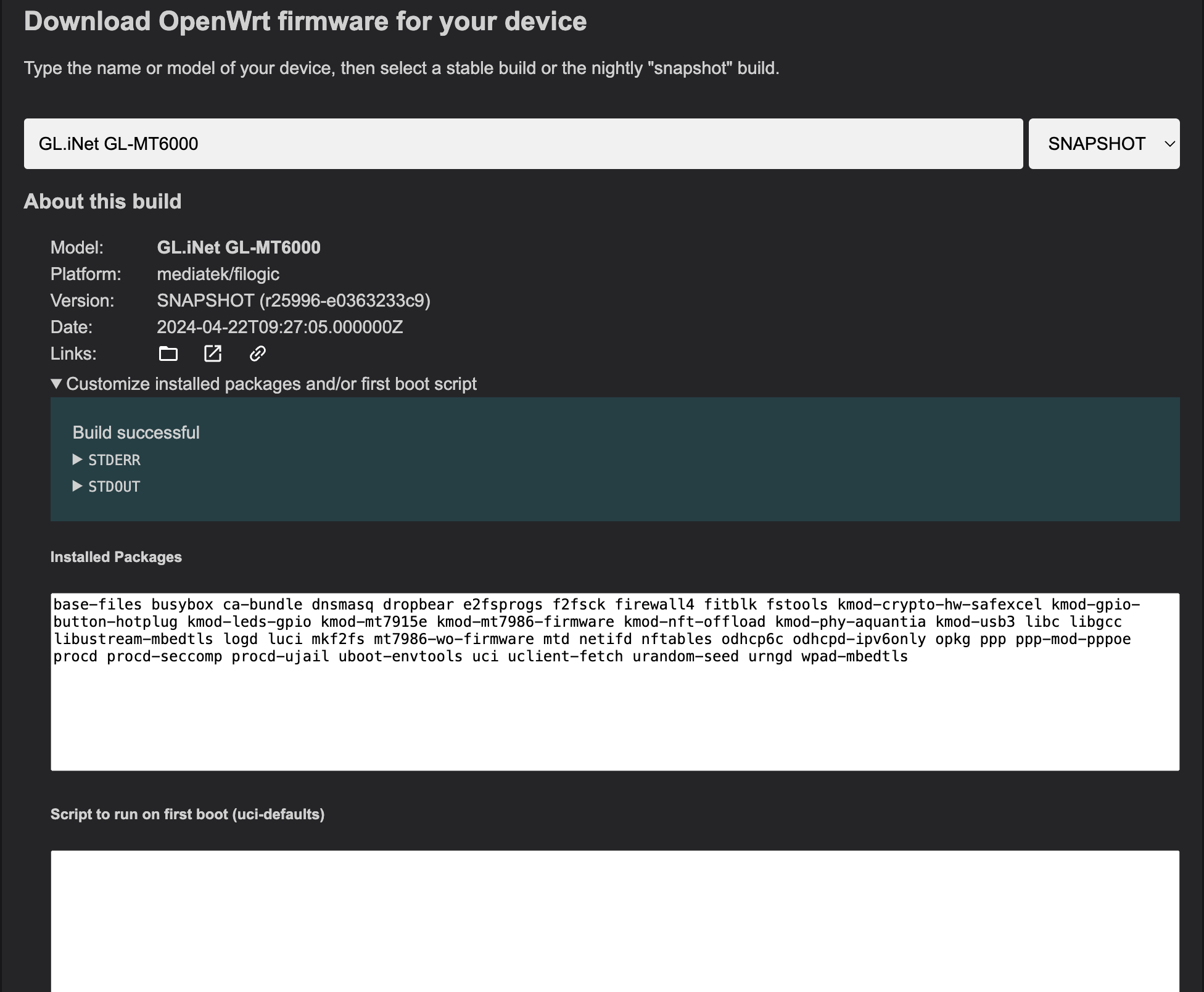Click the Installed Packages label

(x=116, y=557)
